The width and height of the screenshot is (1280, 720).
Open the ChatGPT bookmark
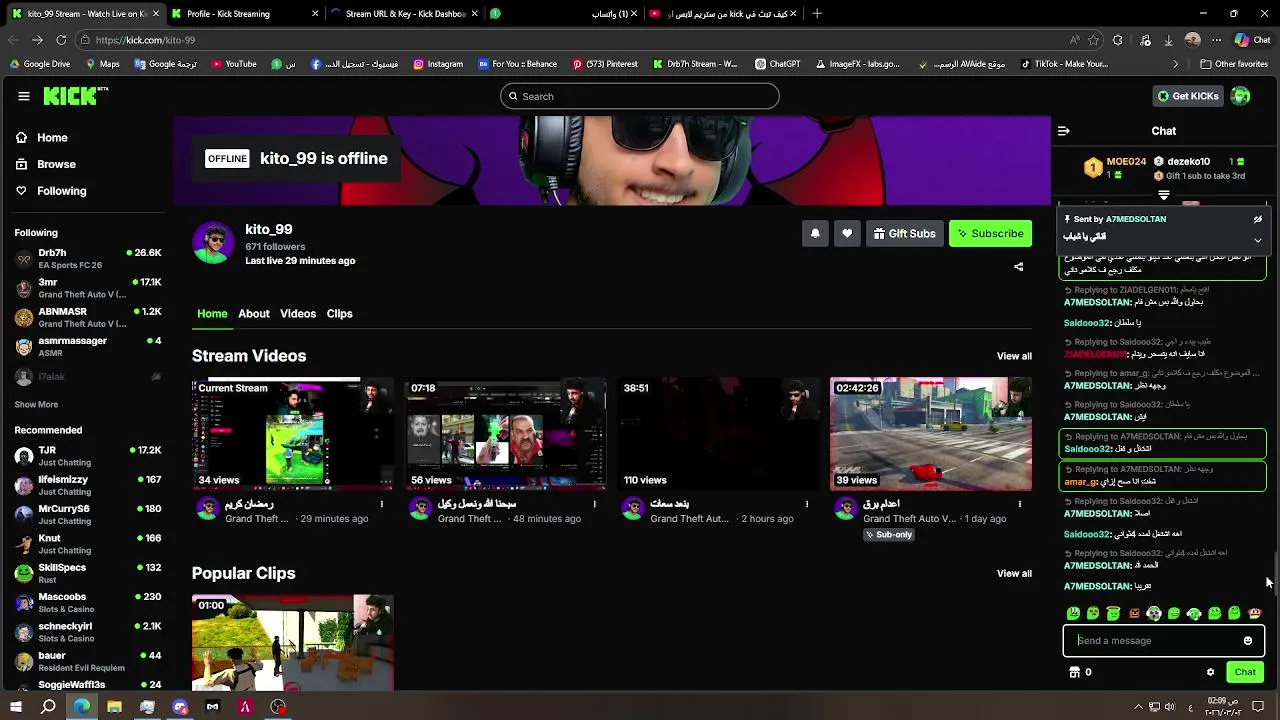click(x=778, y=64)
